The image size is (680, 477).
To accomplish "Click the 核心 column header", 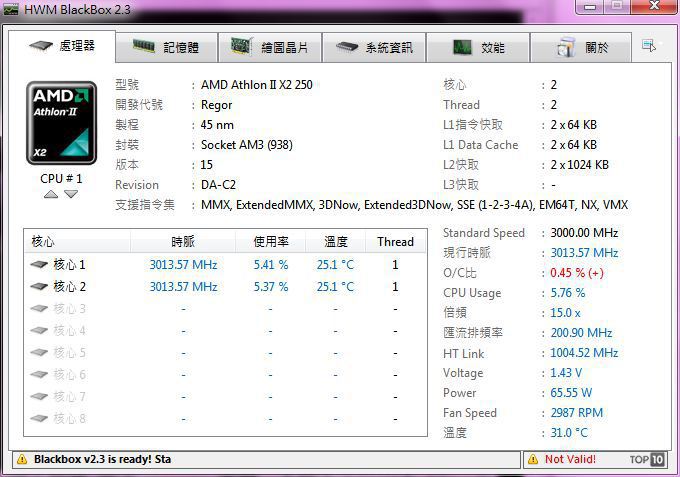I will (77, 242).
